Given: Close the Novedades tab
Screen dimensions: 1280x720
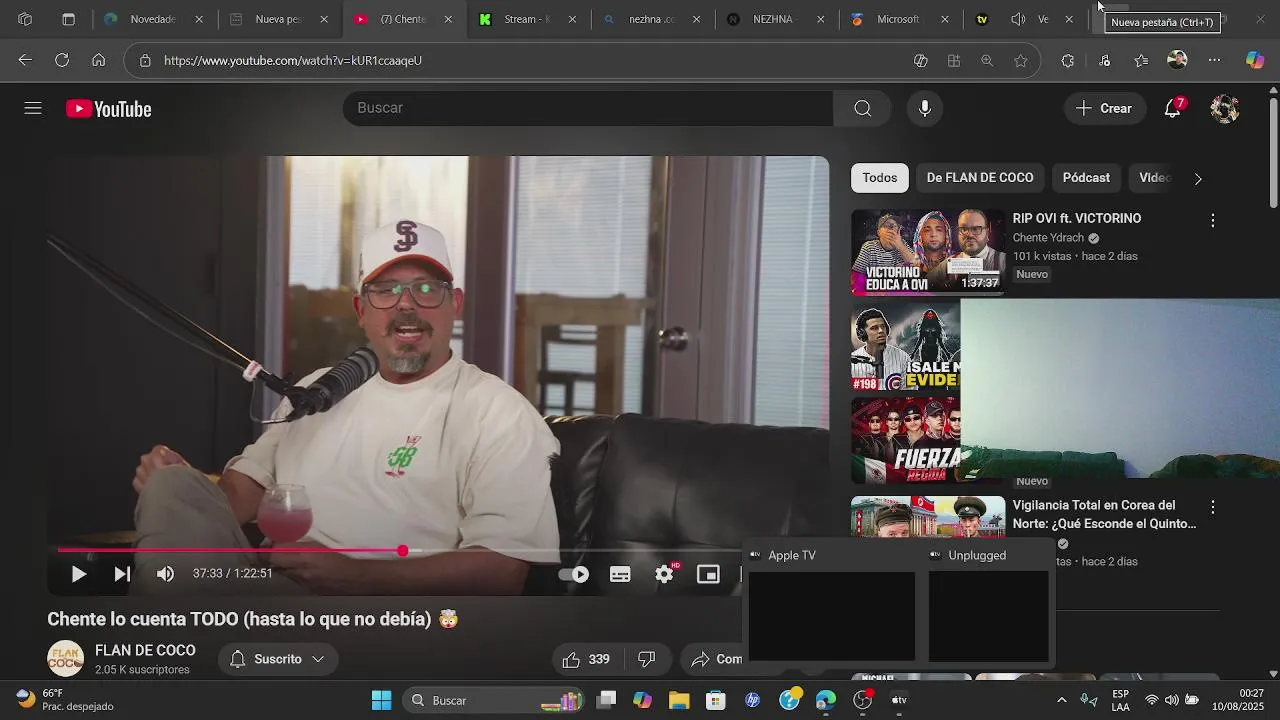Looking at the screenshot, I should (199, 19).
